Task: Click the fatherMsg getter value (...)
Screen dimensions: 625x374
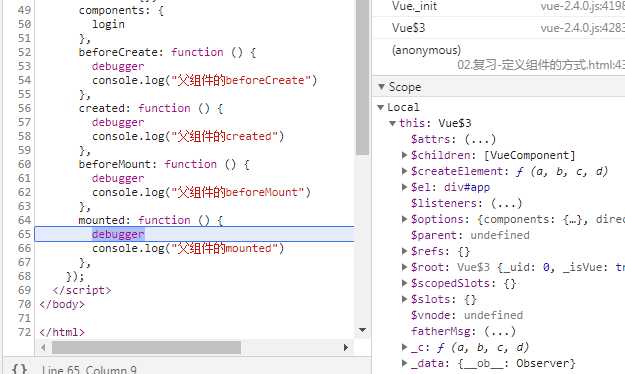Action: point(500,331)
